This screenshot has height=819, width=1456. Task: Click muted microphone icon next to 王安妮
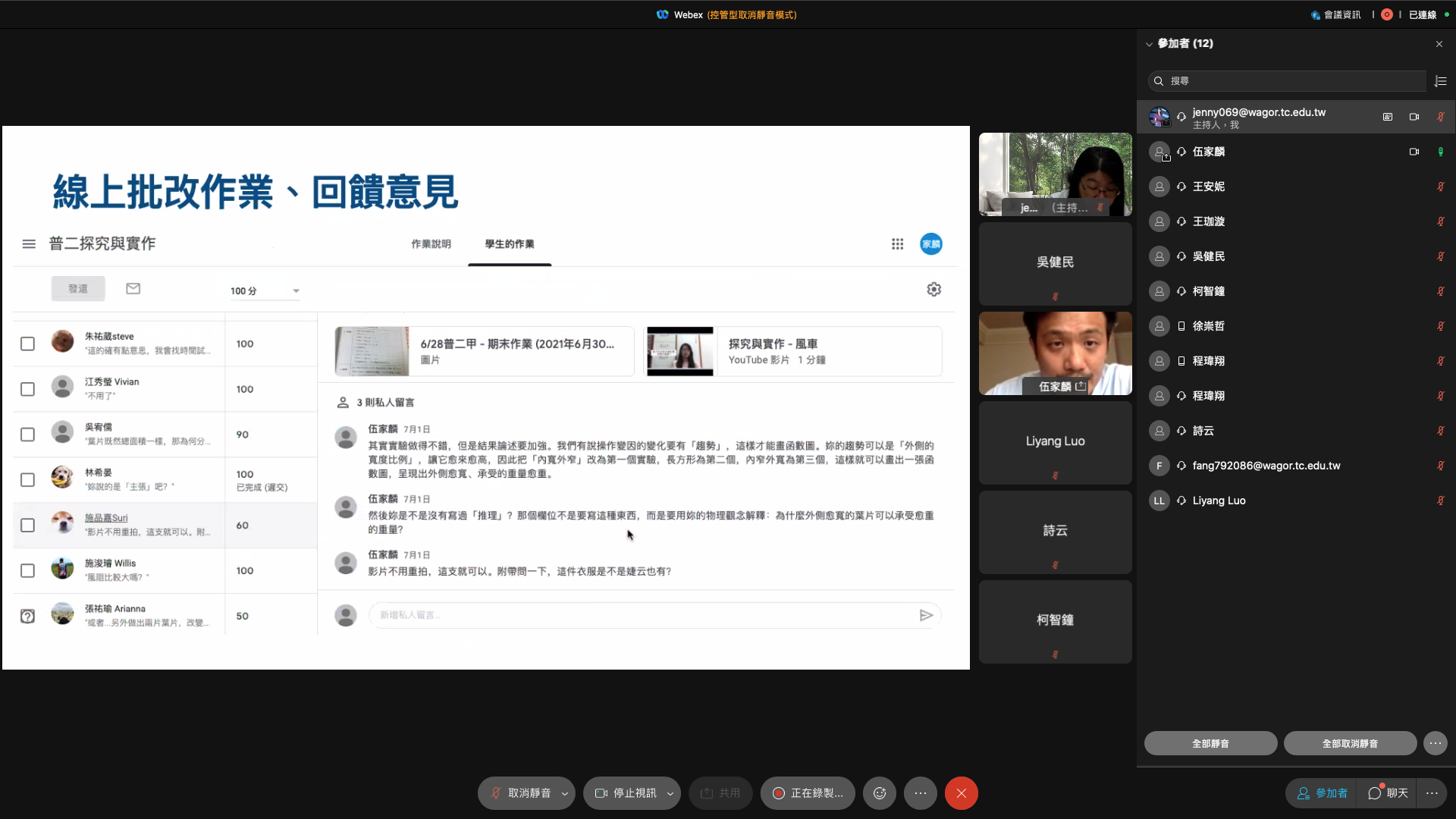[x=1440, y=187]
